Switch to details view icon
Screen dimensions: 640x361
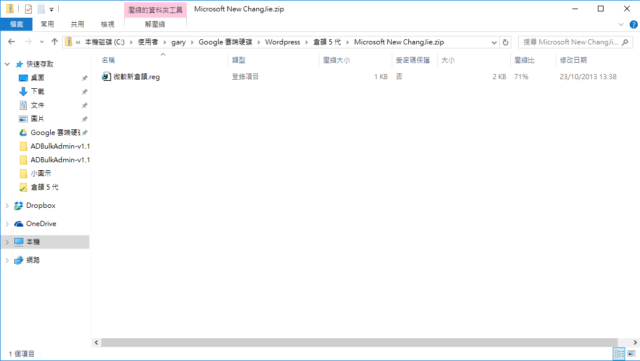click(619, 353)
